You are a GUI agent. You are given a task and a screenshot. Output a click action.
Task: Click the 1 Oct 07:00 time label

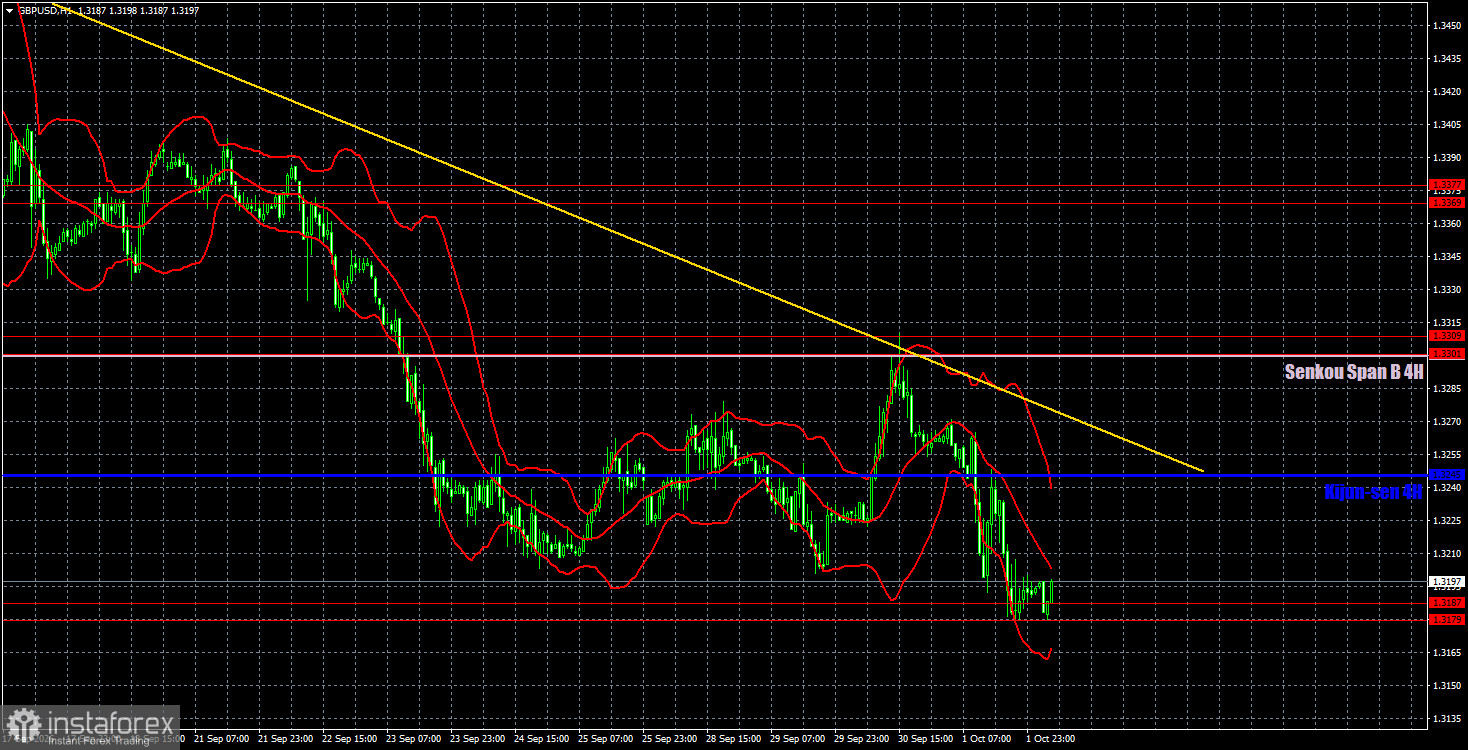988,739
